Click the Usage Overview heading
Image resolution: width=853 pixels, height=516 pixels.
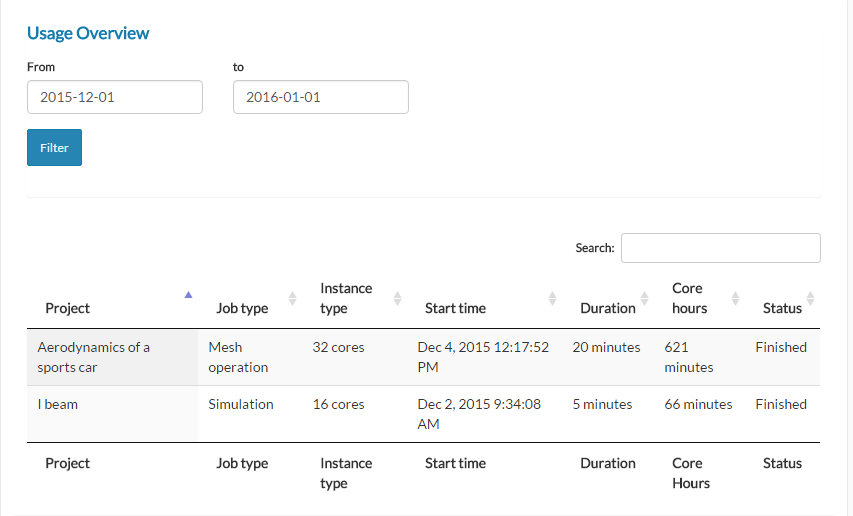point(88,33)
